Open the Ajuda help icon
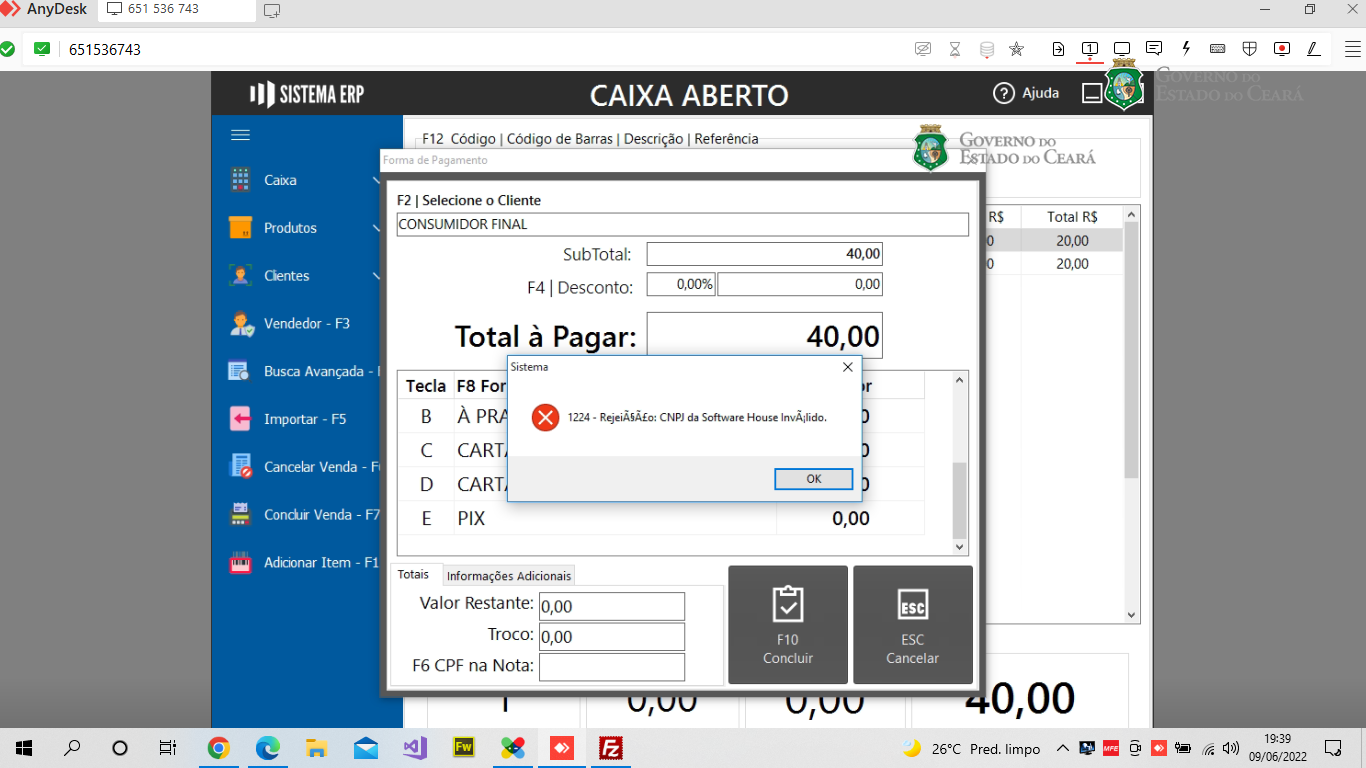1366x768 pixels. (1003, 93)
